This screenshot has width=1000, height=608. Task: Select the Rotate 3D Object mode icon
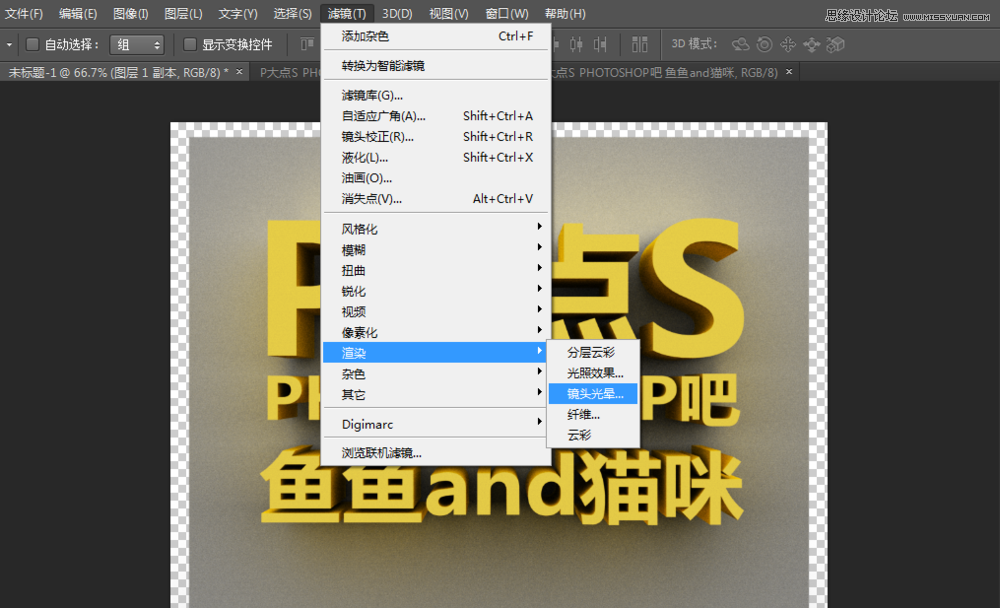[741, 45]
